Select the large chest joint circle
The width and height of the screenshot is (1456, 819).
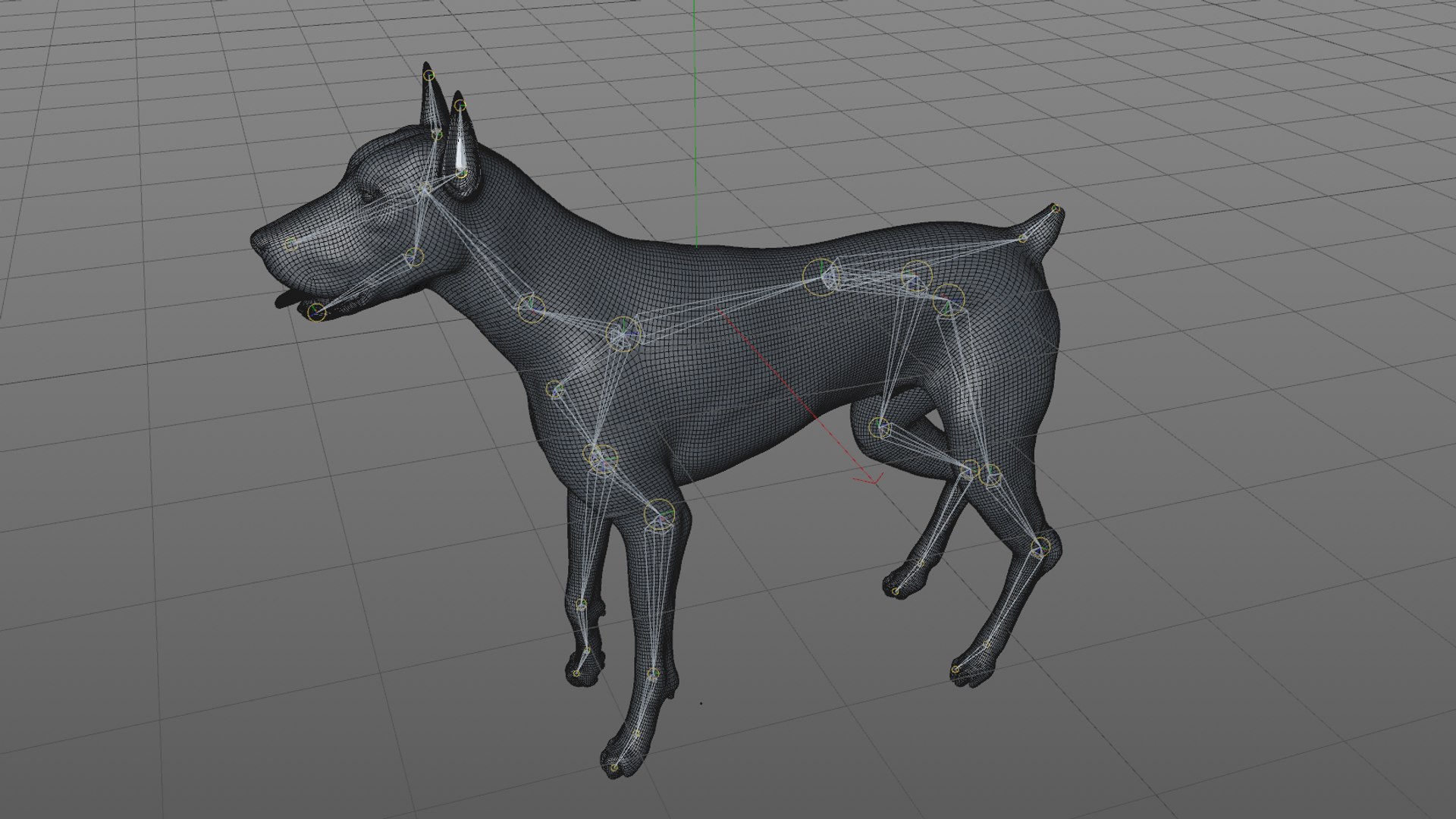(623, 334)
